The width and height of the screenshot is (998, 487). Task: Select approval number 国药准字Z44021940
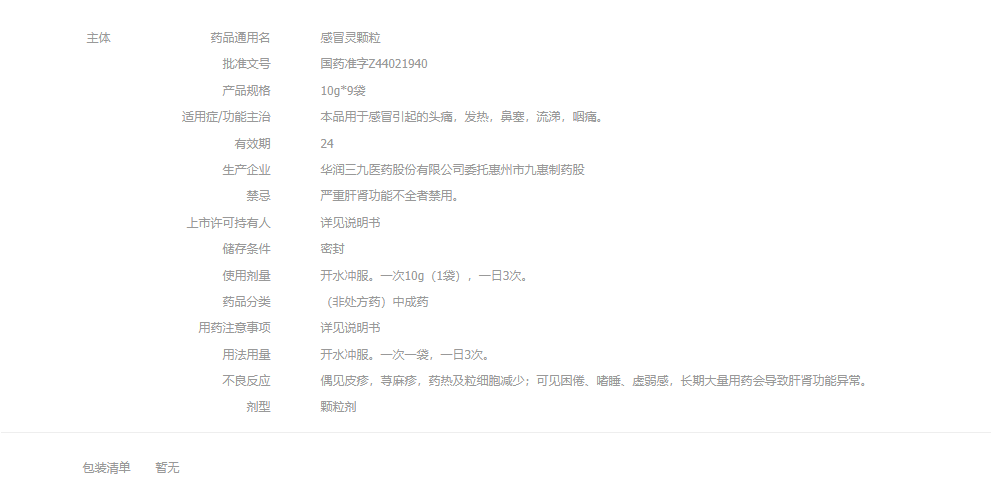[x=374, y=64]
